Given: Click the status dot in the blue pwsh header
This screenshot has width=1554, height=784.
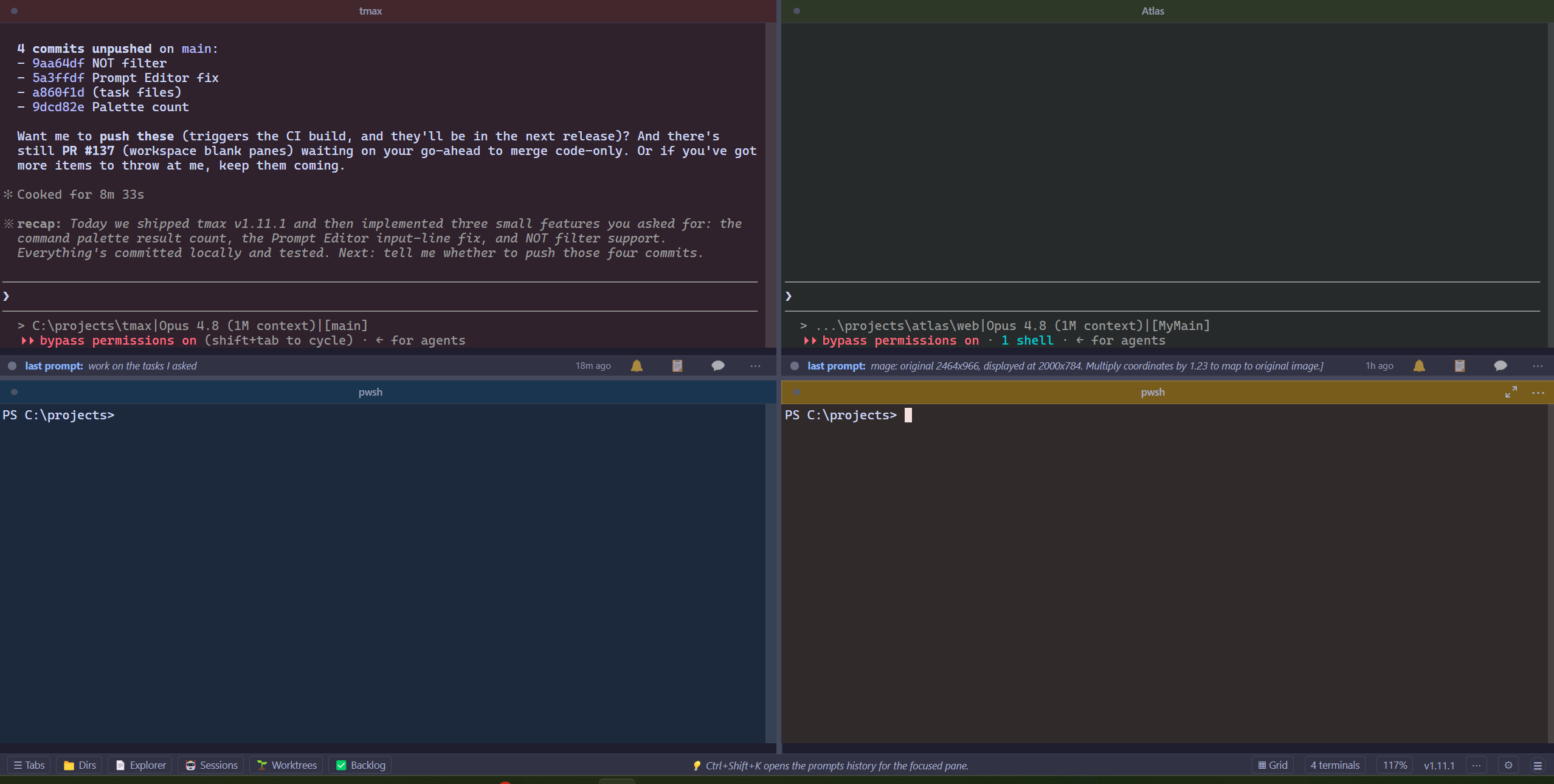Looking at the screenshot, I should pyautogui.click(x=14, y=392).
